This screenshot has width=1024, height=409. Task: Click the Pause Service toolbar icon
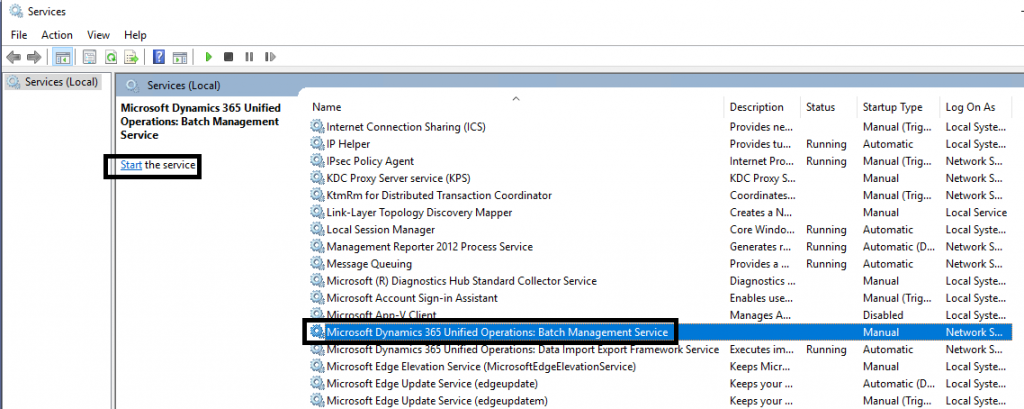click(x=249, y=57)
